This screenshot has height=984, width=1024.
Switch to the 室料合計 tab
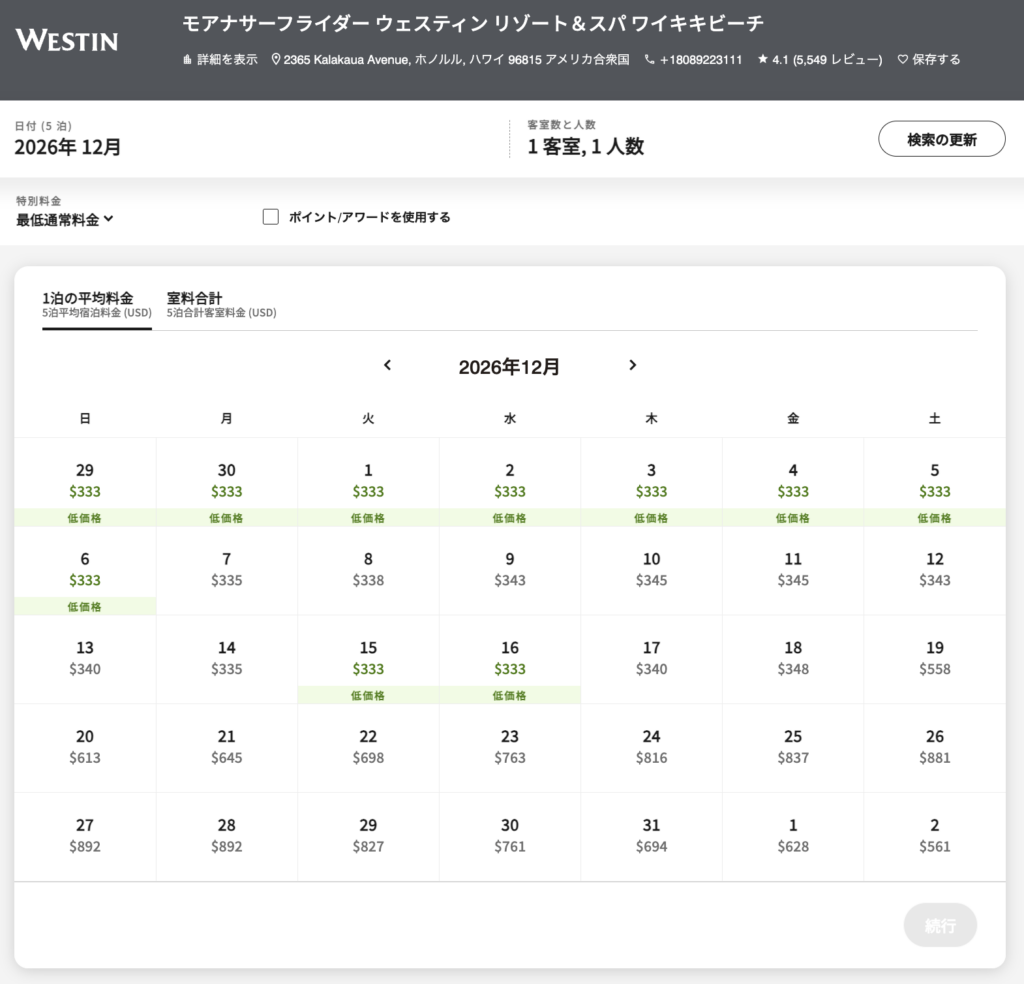[221, 305]
